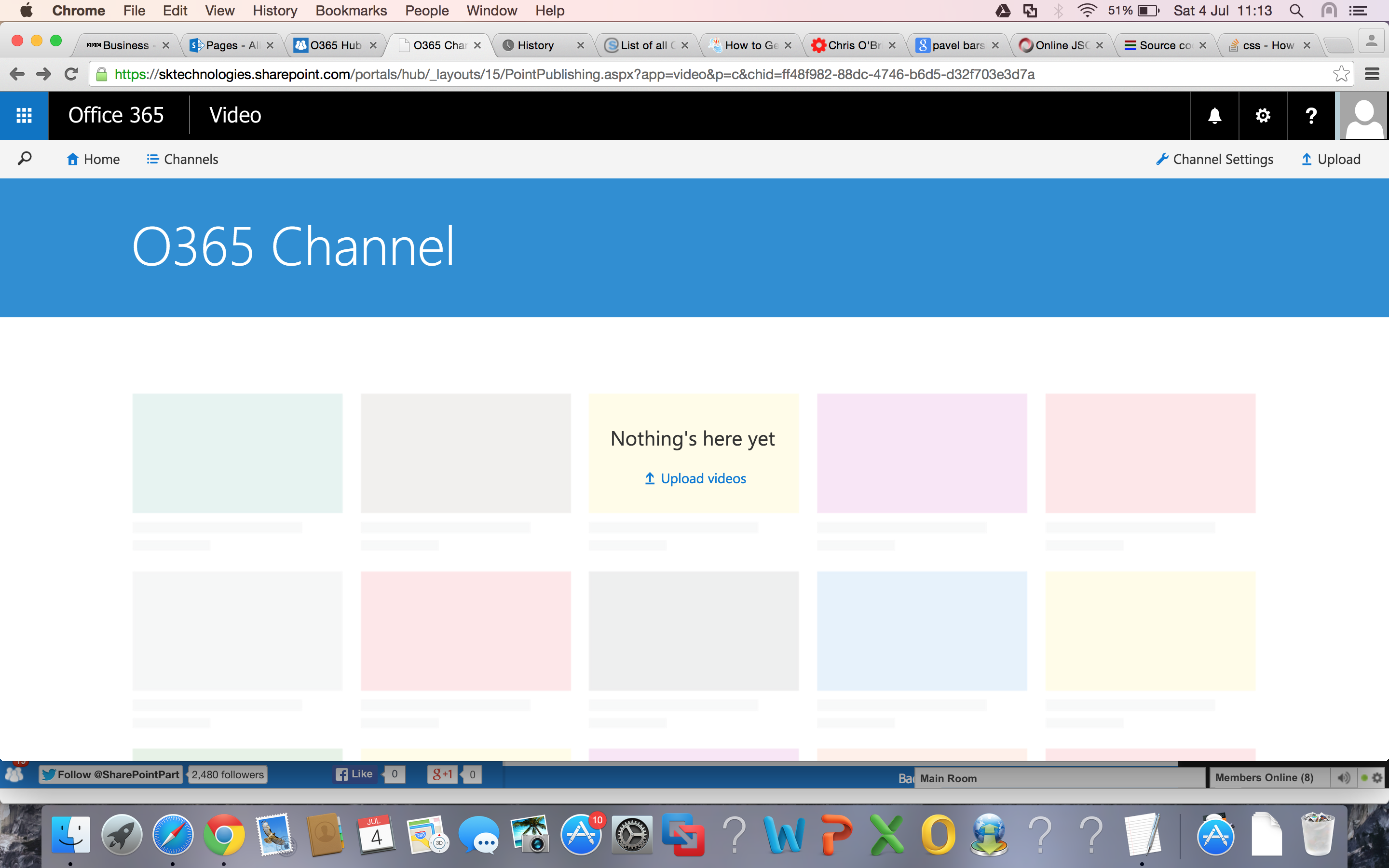The width and height of the screenshot is (1389, 868).
Task: Open Safari from the Dock
Action: (173, 835)
